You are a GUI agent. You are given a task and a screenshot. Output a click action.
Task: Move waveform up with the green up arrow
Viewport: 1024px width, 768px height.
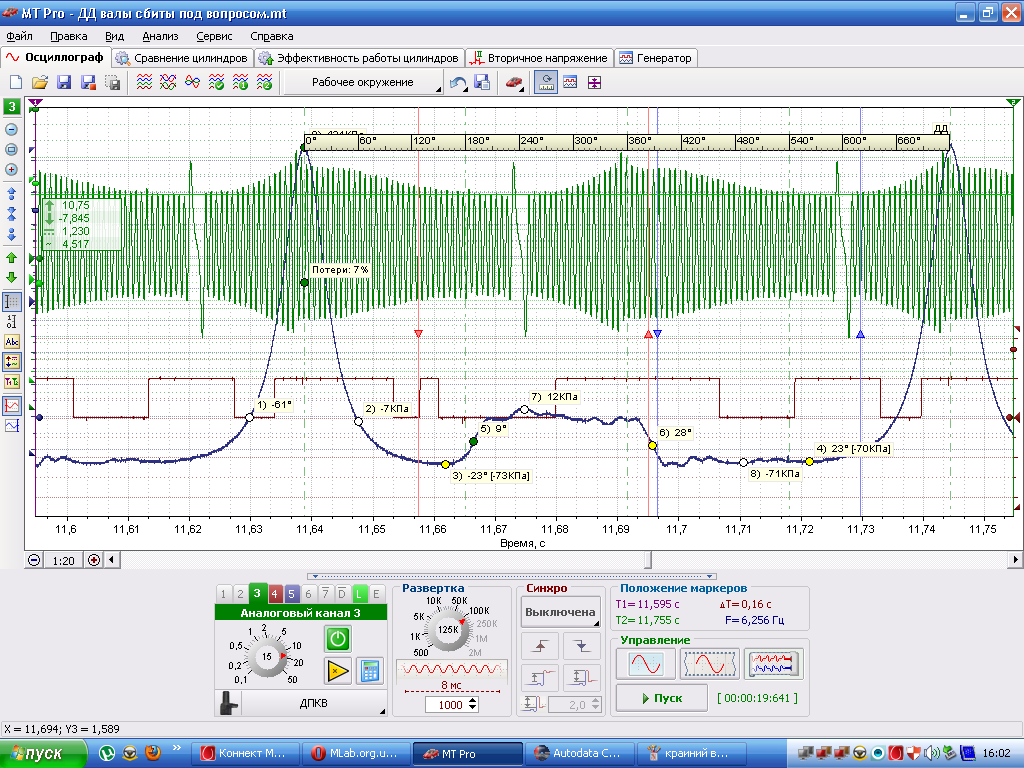[11, 258]
